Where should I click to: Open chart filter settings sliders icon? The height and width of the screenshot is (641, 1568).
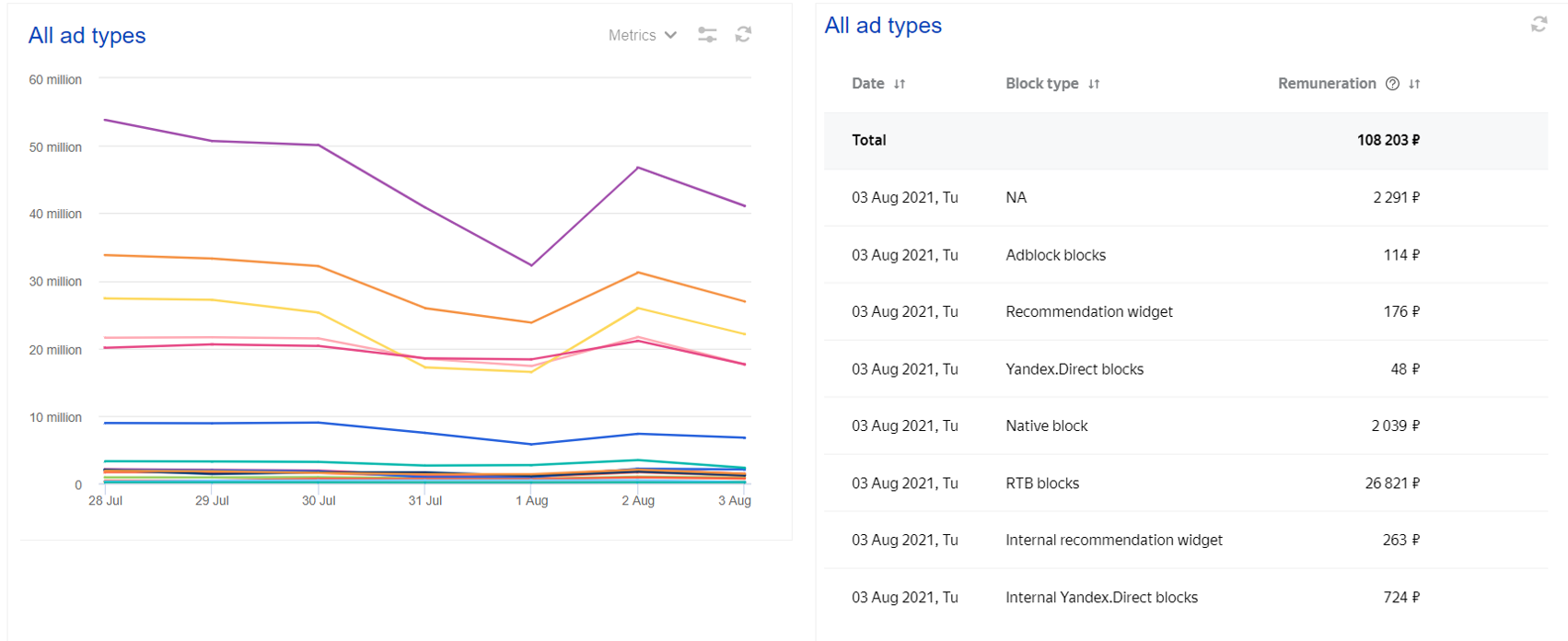(707, 35)
